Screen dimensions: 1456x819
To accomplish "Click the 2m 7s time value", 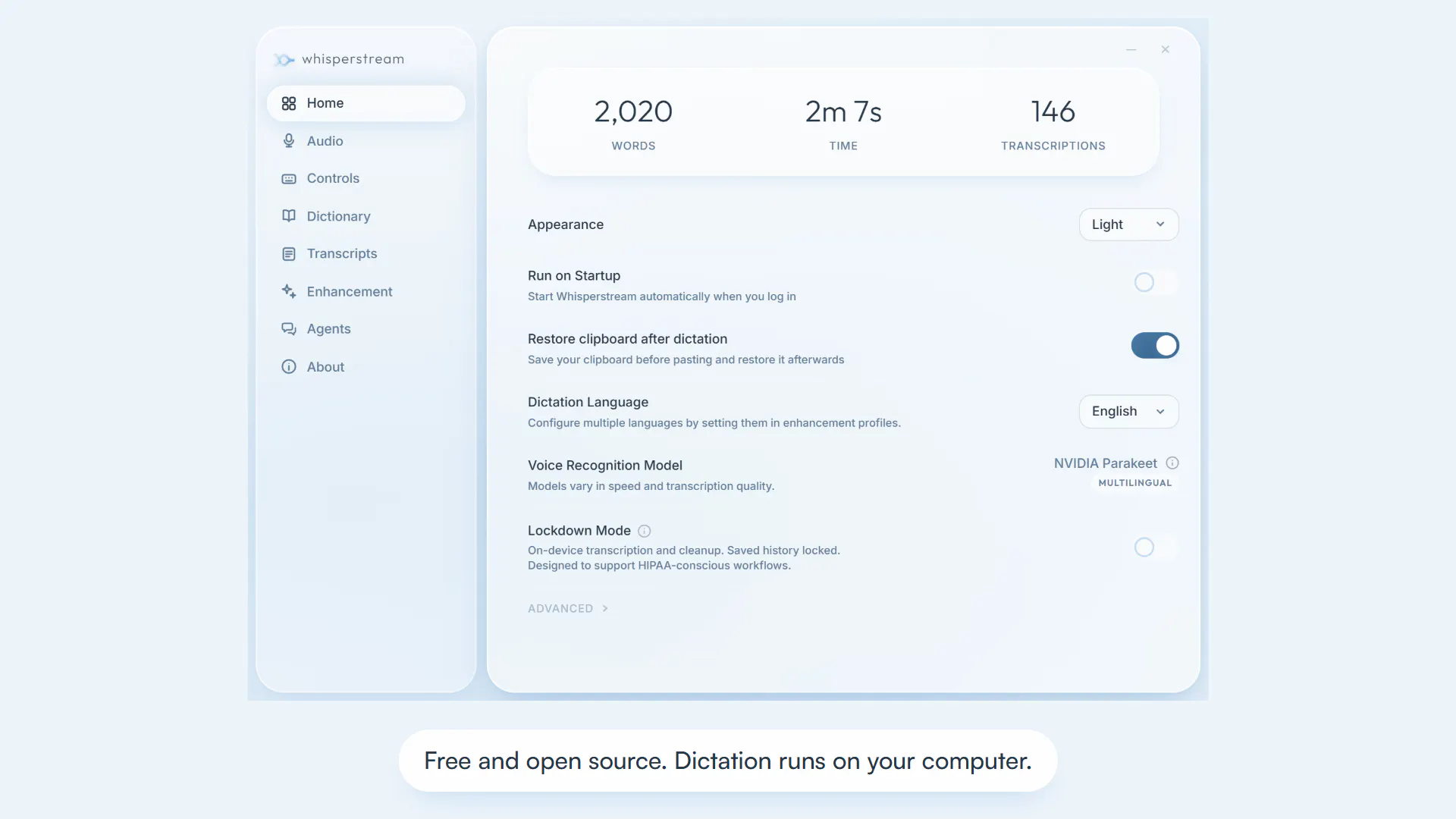I will (x=843, y=112).
